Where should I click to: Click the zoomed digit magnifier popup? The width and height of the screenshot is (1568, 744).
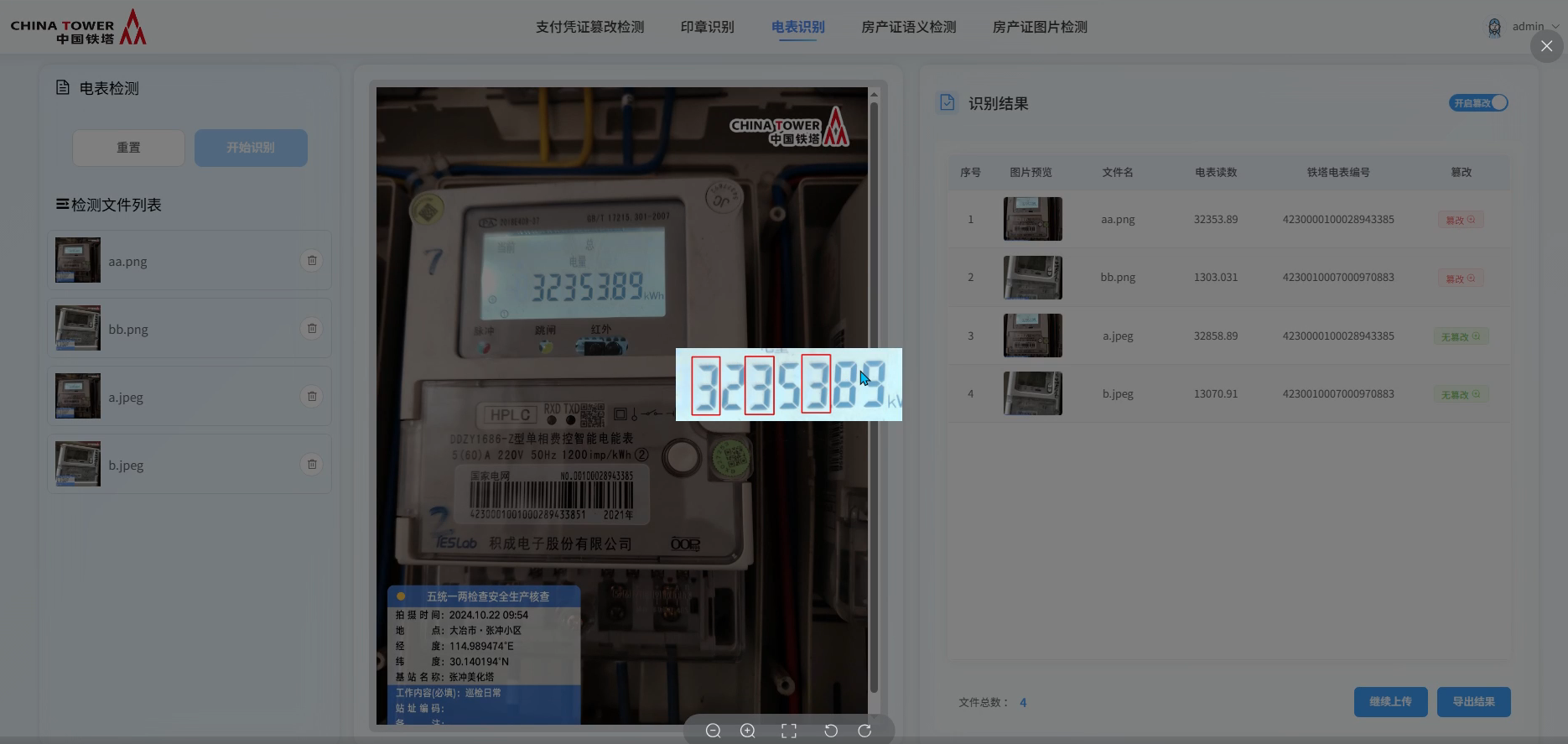pyautogui.click(x=789, y=384)
